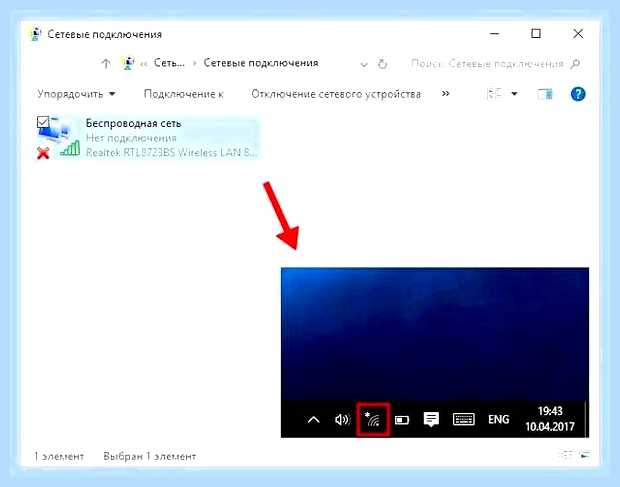The height and width of the screenshot is (487, 620).
Task: Click Отключение сетевого устройства command
Action: click(x=336, y=94)
